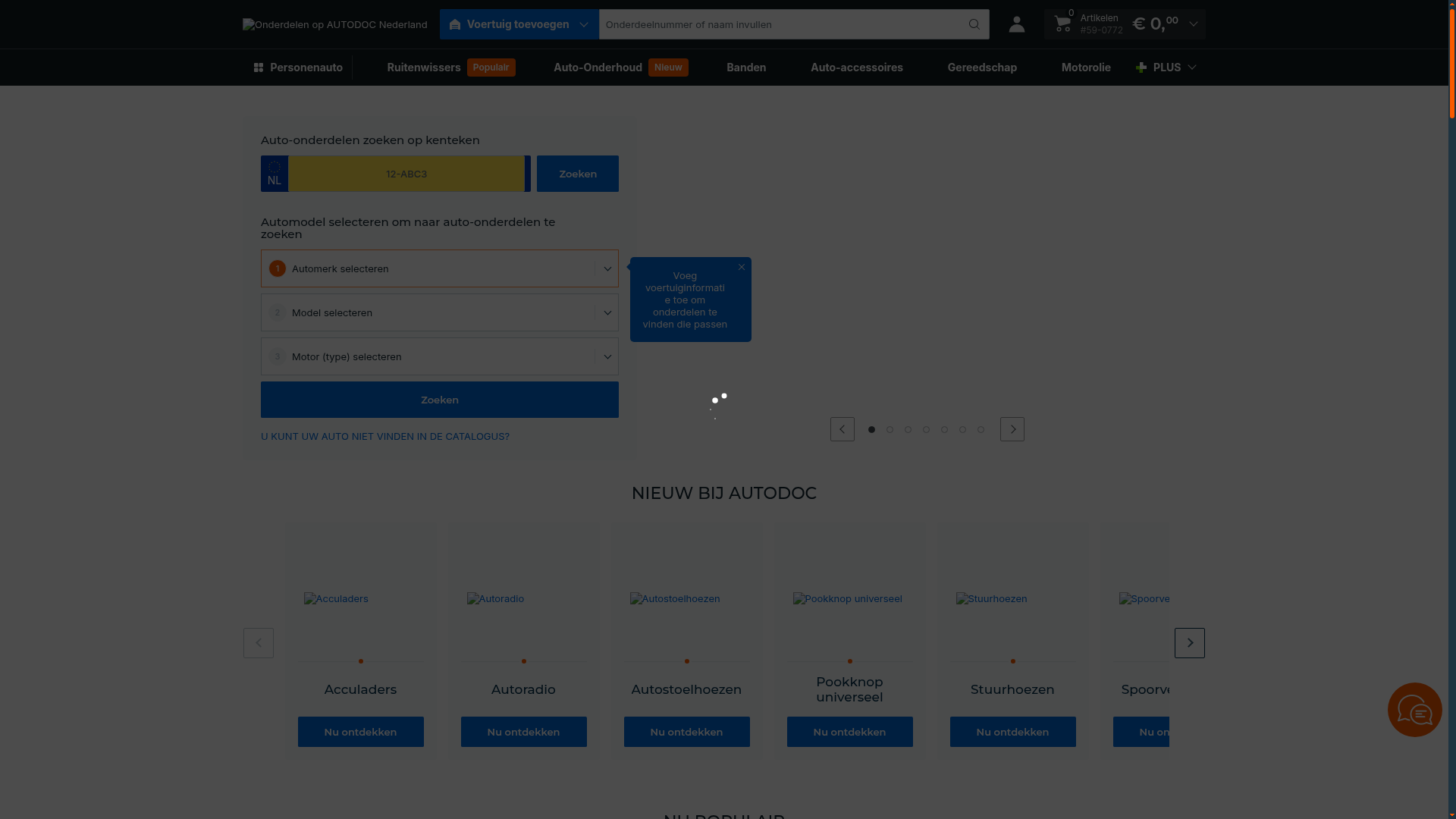Expand Voertuig toevoegen dropdown
Image resolution: width=1456 pixels, height=819 pixels.
point(519,24)
